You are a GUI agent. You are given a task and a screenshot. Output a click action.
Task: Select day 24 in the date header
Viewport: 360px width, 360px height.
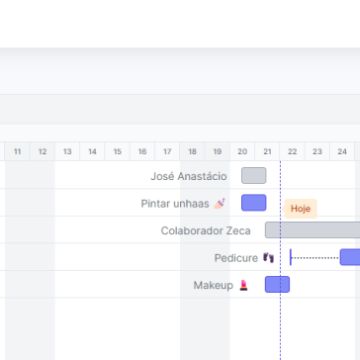[342, 152]
